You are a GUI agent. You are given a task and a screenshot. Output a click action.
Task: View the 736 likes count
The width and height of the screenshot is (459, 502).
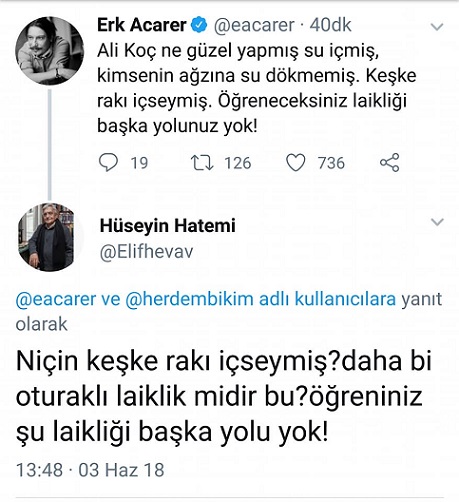331,163
